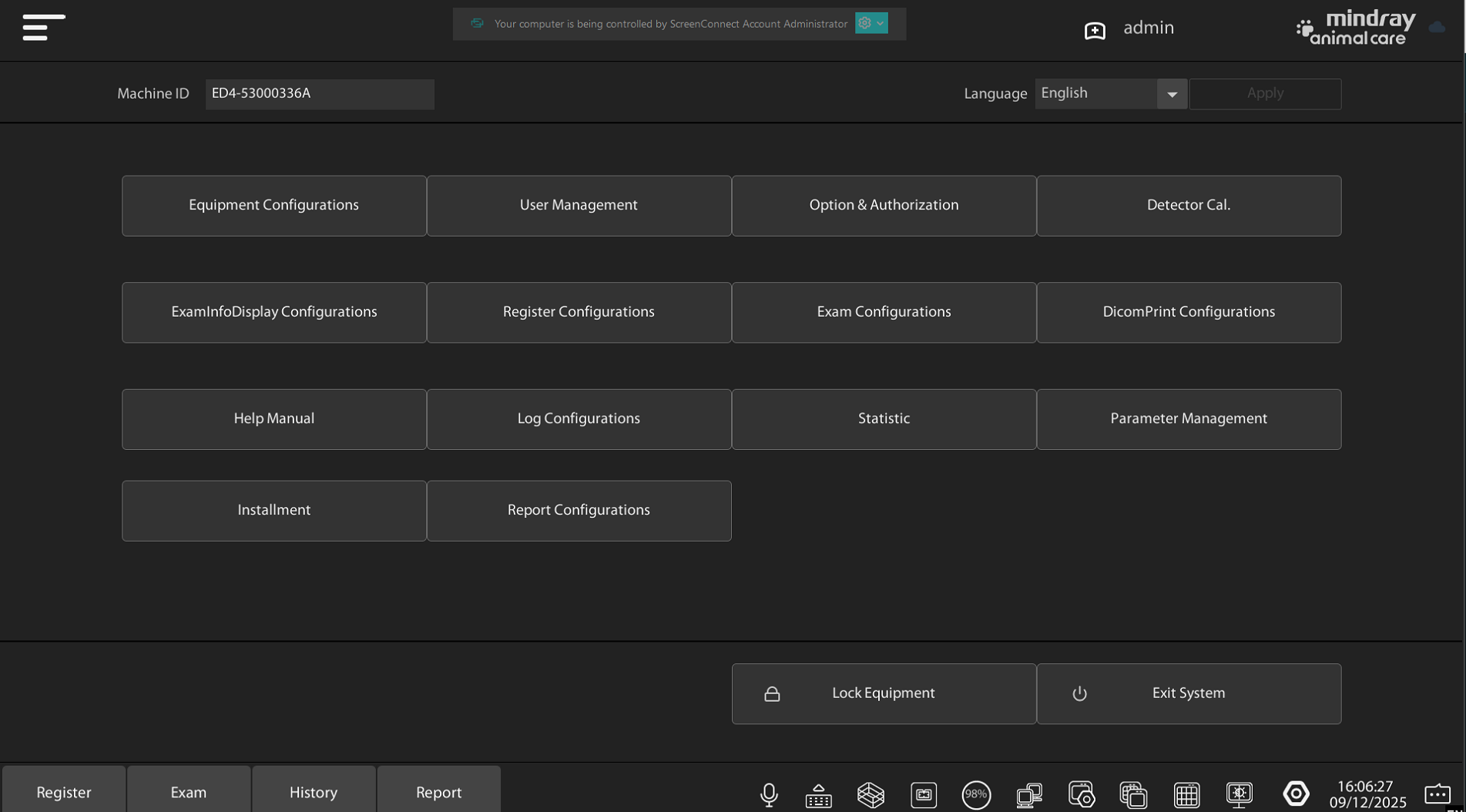Click the 98% circular indicator
Viewport: 1466px width, 812px height.
(976, 795)
